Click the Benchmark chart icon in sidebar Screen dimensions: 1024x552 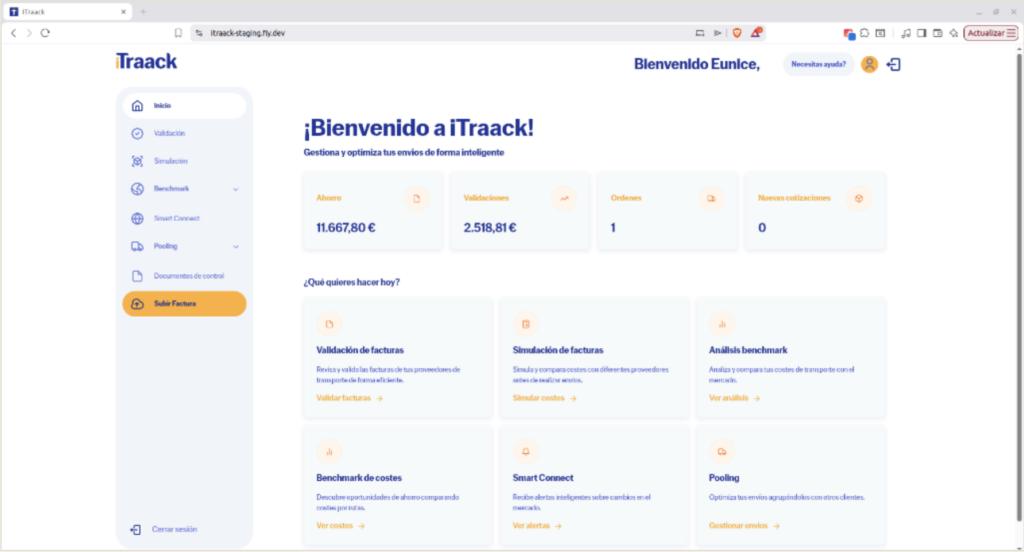coord(137,189)
